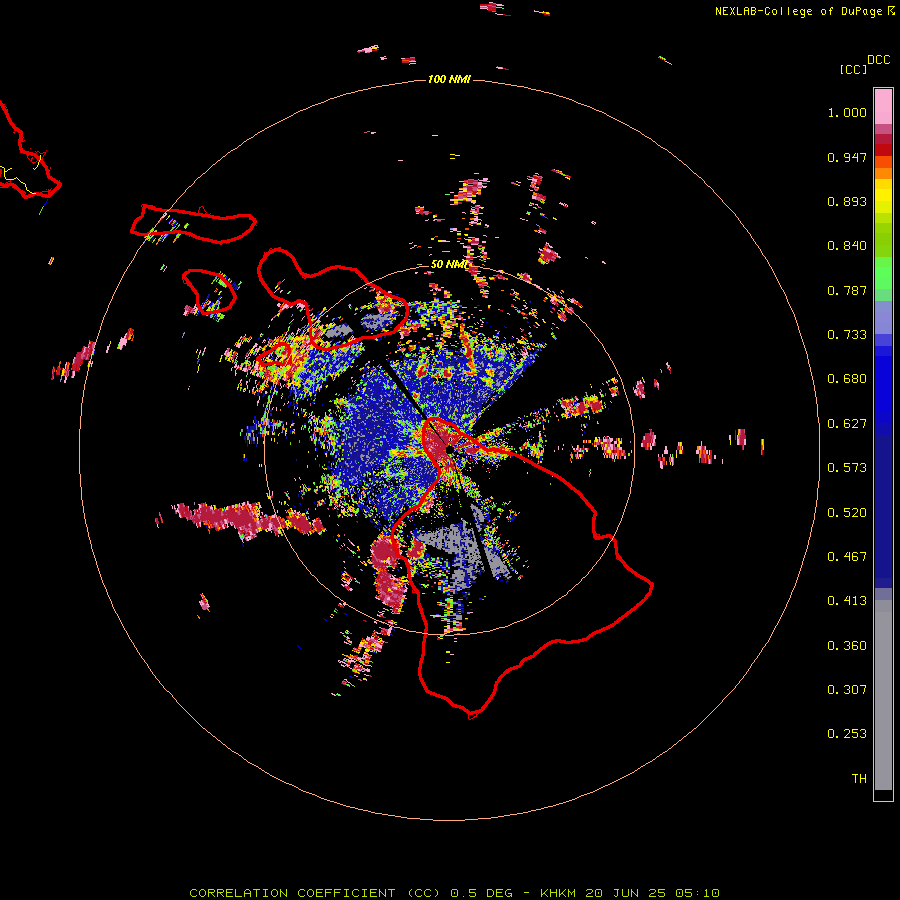Image resolution: width=900 pixels, height=900 pixels.
Task: Click the 0.413 scale value
Action: 847,601
